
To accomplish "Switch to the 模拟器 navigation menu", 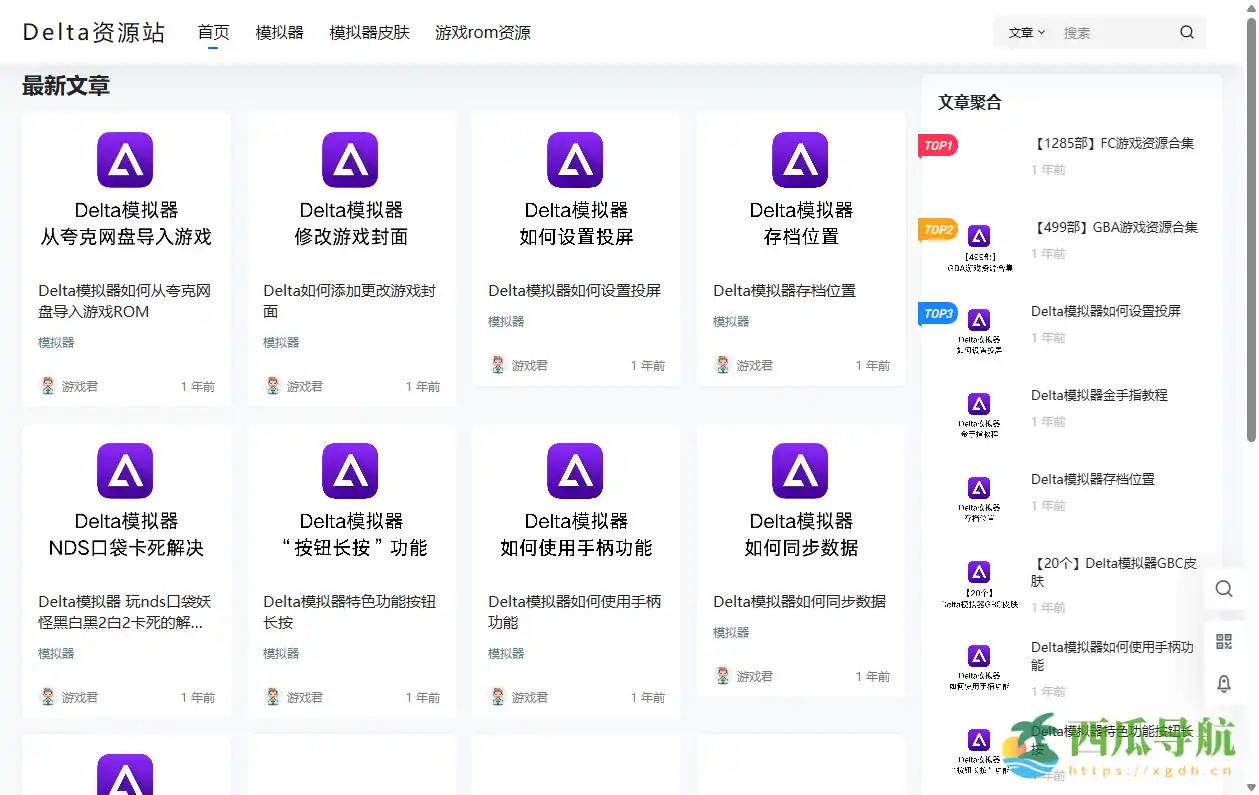I will (x=279, y=32).
